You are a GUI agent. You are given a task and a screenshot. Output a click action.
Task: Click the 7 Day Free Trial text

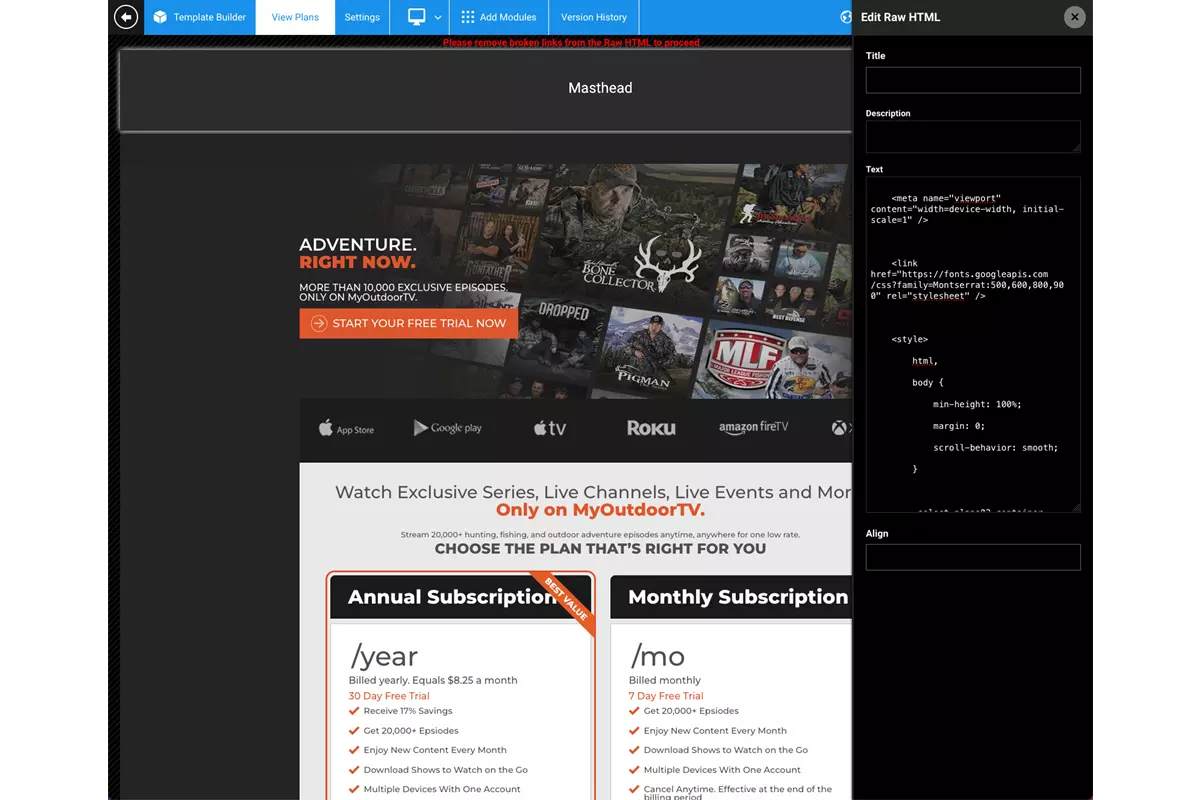[666, 696]
